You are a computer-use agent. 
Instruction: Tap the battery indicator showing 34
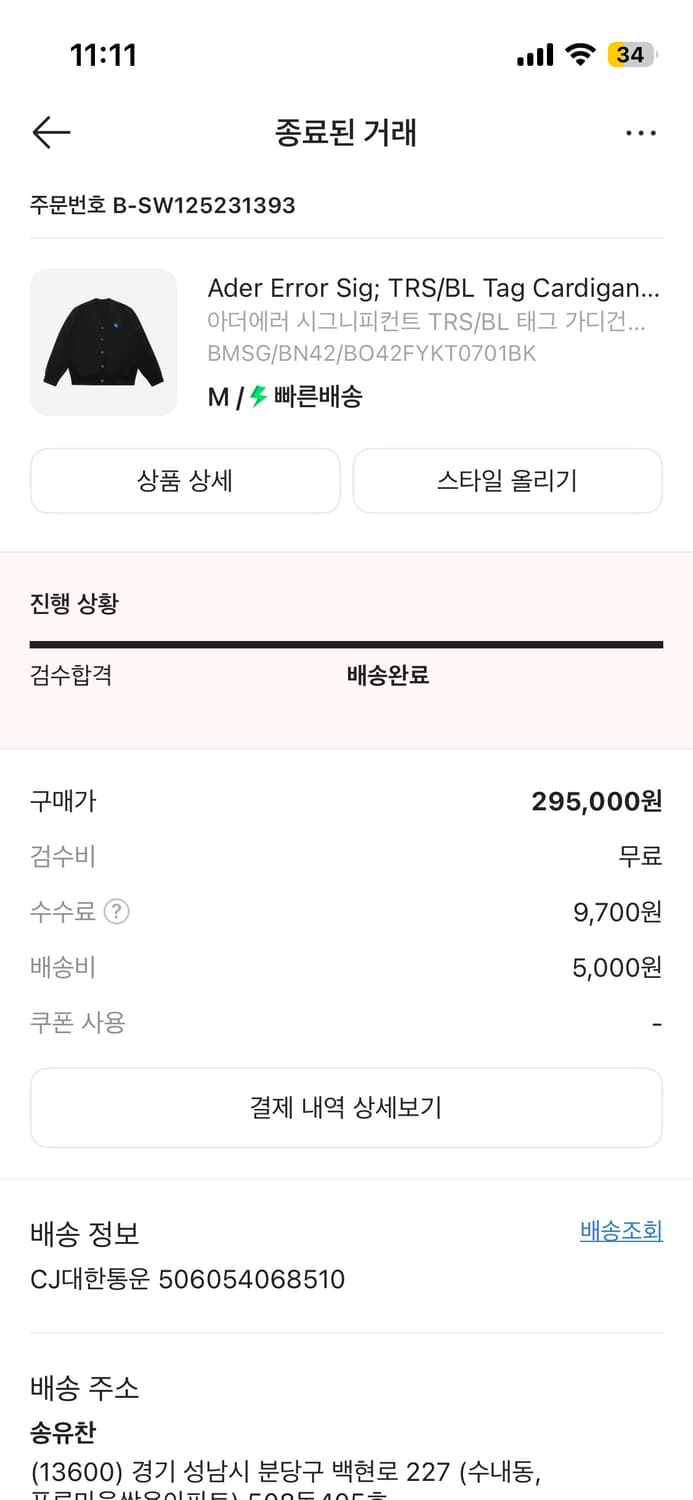tap(632, 55)
